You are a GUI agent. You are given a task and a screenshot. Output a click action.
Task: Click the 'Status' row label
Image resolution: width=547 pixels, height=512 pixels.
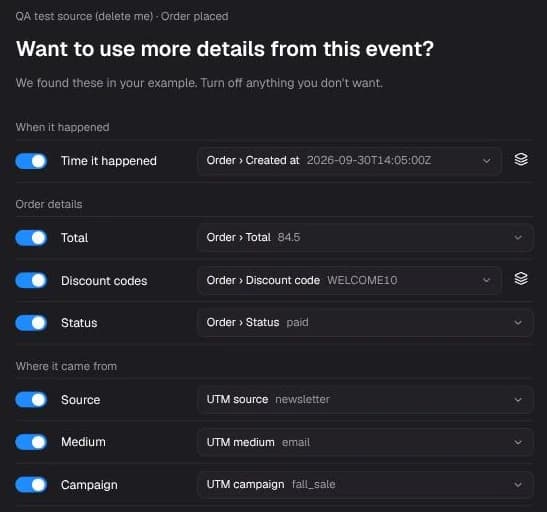coord(79,323)
